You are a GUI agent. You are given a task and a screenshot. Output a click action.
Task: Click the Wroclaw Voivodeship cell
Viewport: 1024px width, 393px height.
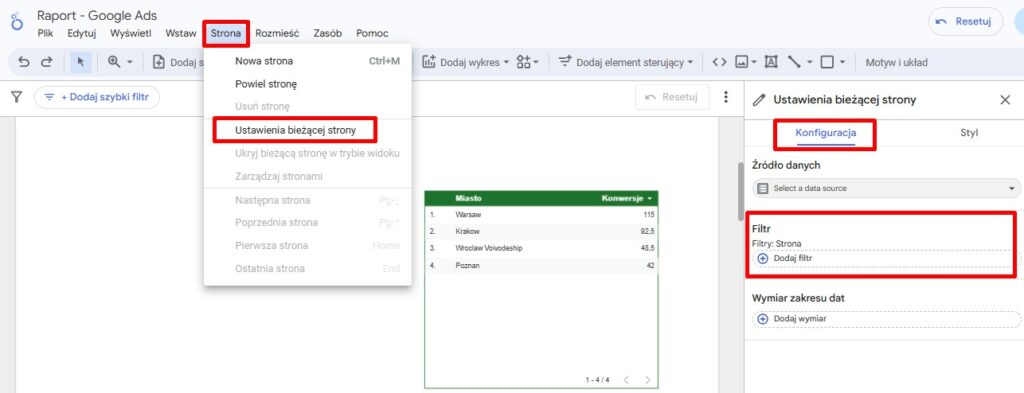pos(489,249)
